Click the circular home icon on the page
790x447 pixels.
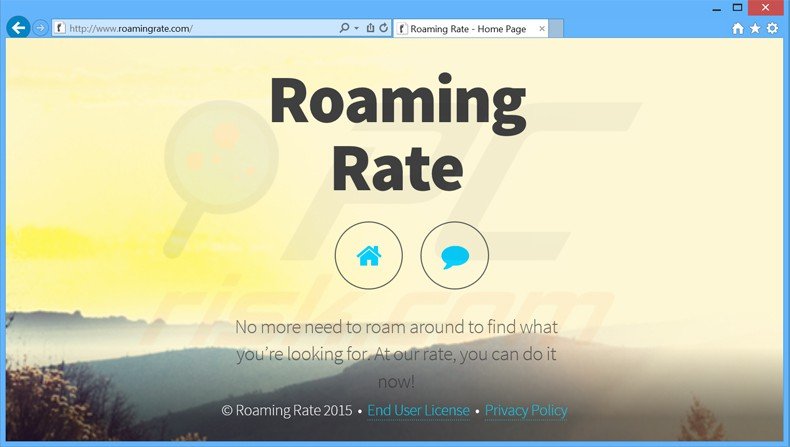point(369,256)
